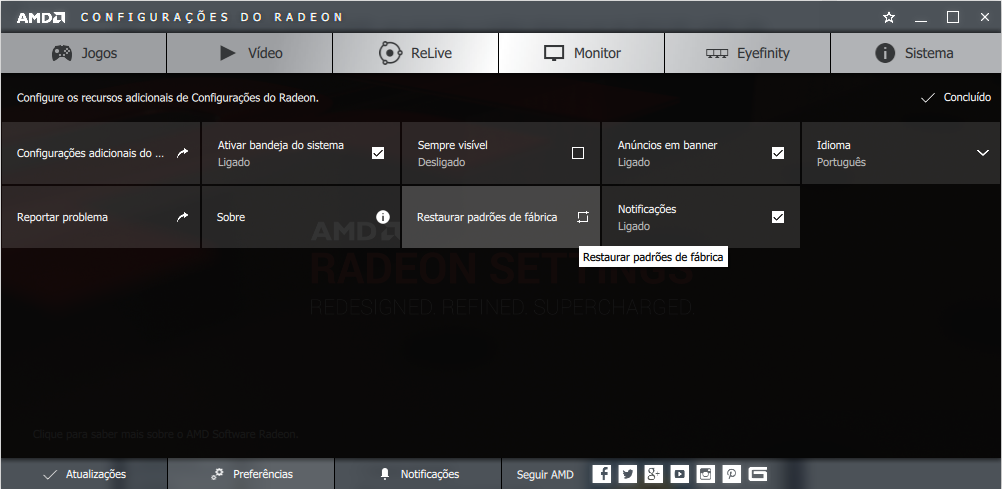Click the multi-display icon on Eyefinity tab
1002x489 pixels.
tap(717, 54)
